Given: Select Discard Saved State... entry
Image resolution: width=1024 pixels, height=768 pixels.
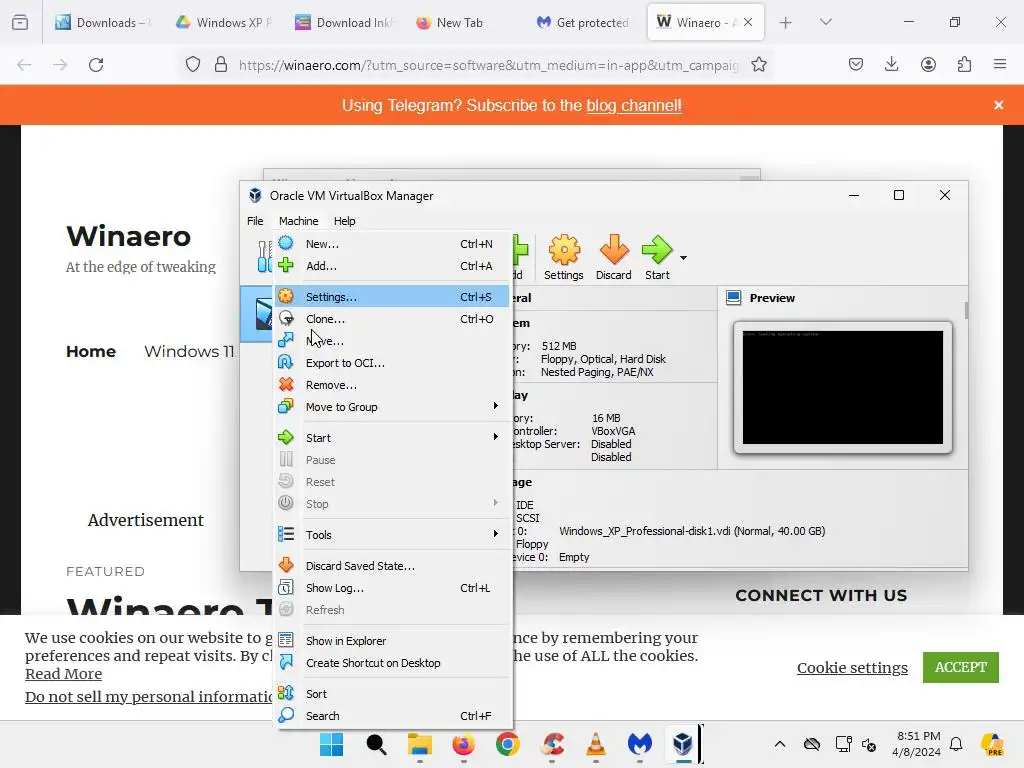Looking at the screenshot, I should 392,566.
